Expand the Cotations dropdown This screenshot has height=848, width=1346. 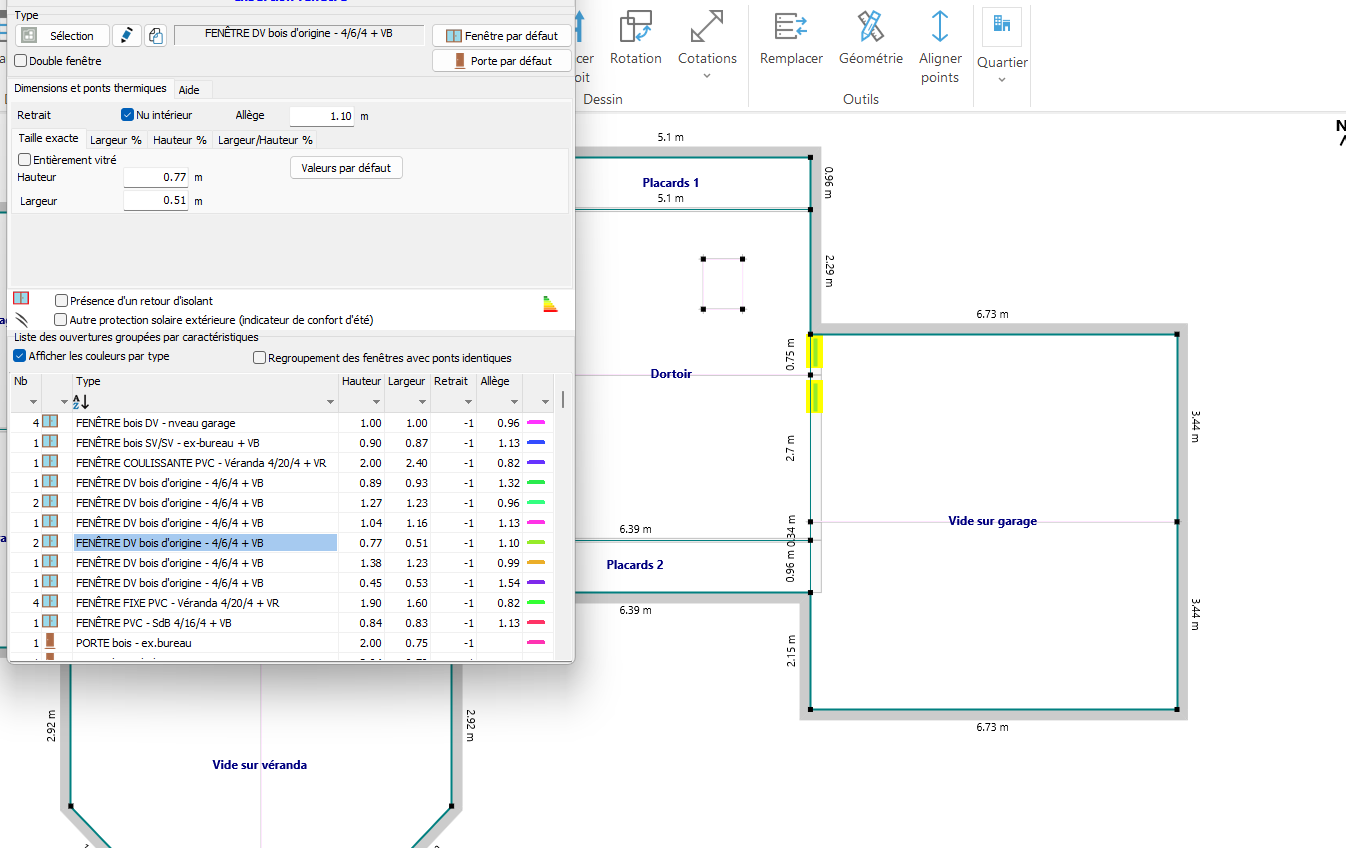pos(707,76)
